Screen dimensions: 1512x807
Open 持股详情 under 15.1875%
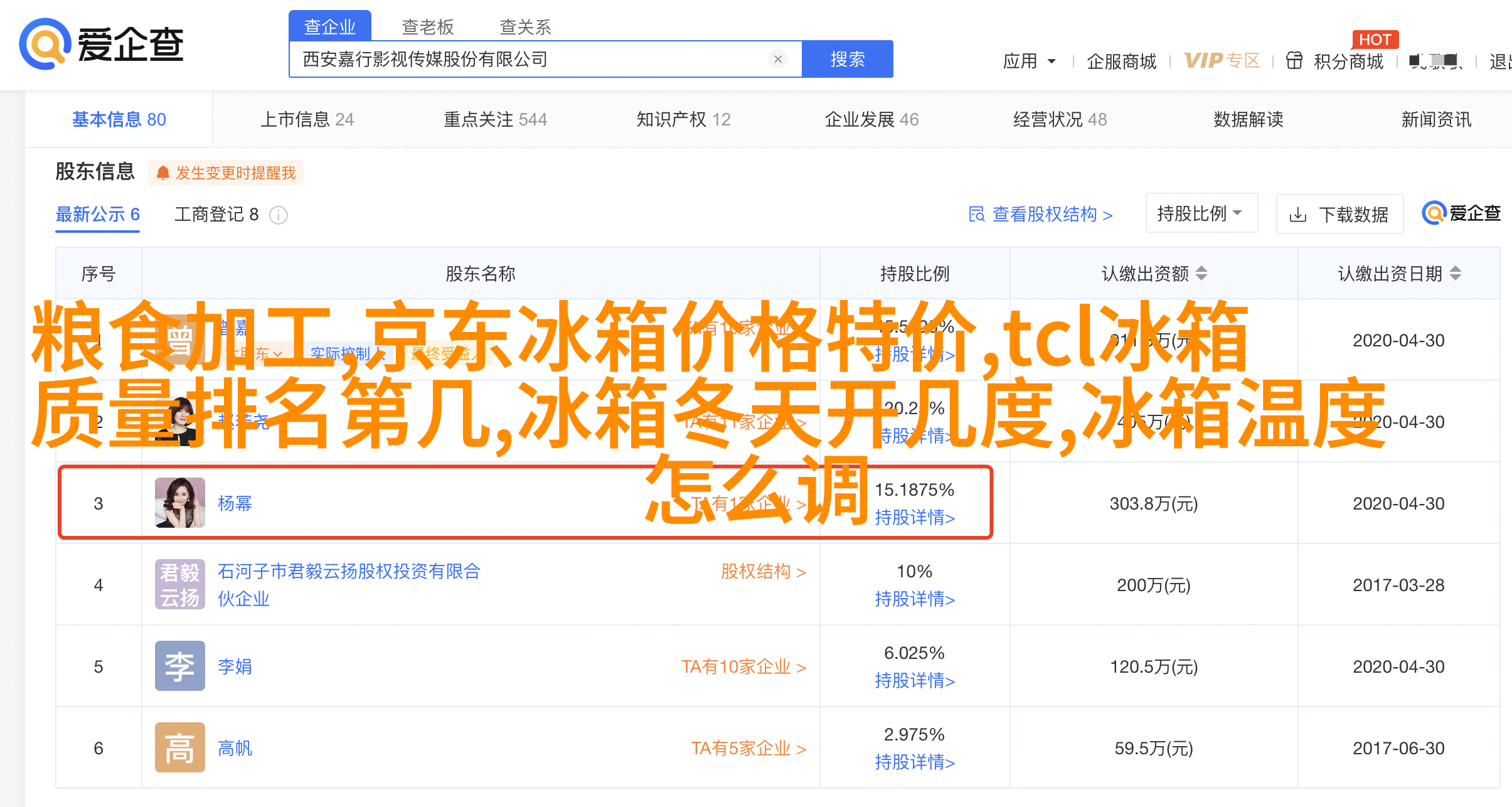tap(915, 518)
